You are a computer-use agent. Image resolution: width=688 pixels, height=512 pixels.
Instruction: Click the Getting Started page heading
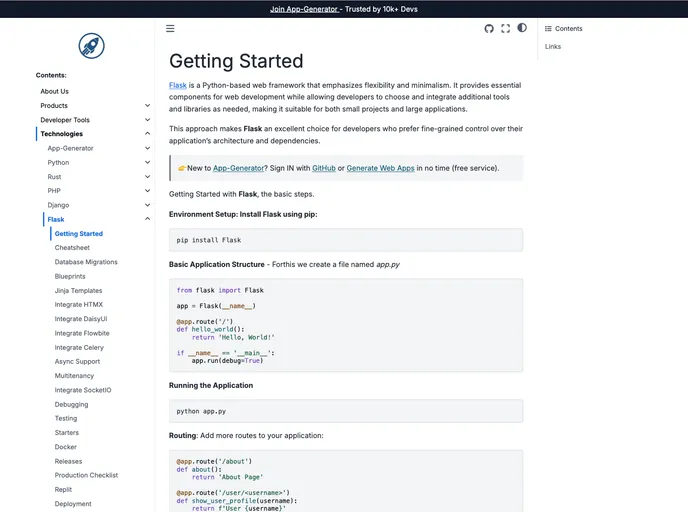(236, 61)
